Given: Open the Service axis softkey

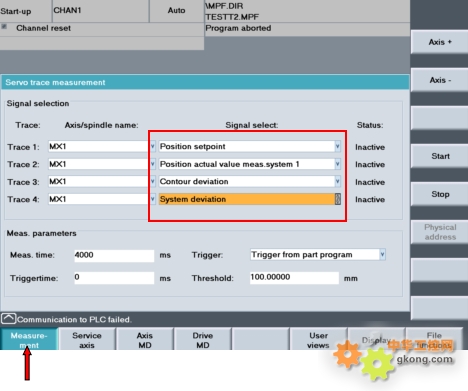Looking at the screenshot, I should coord(87,340).
